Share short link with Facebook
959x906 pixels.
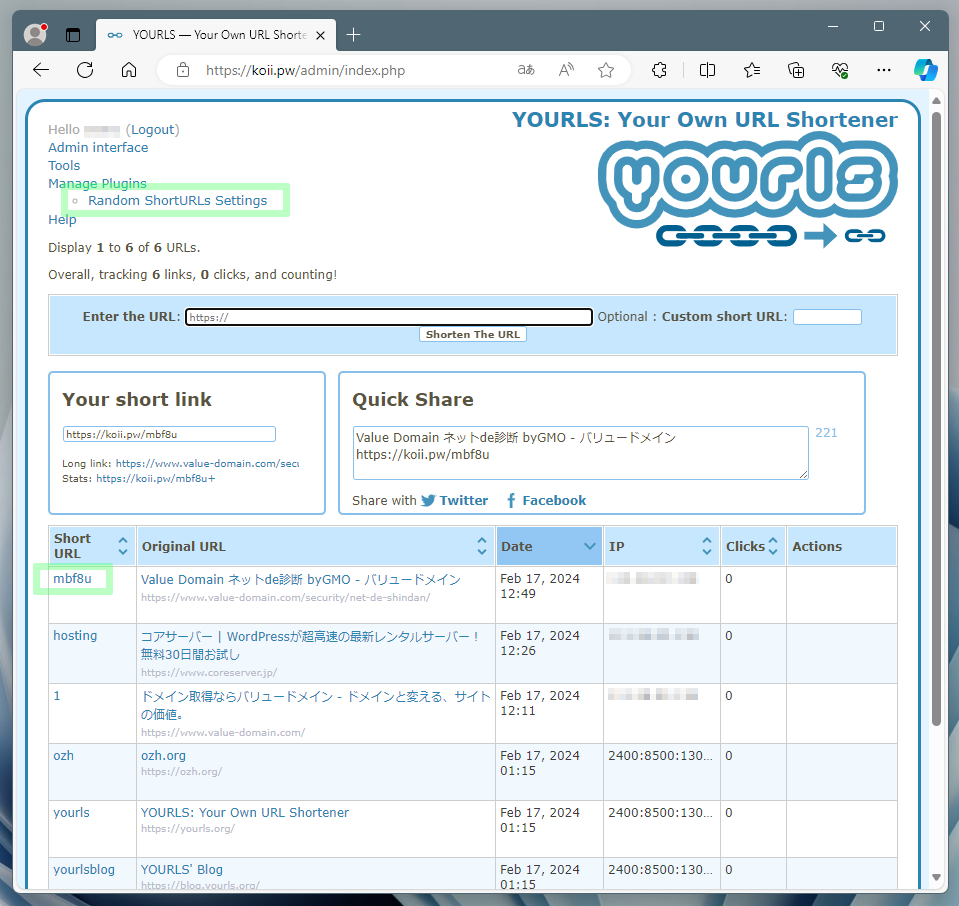[x=546, y=500]
